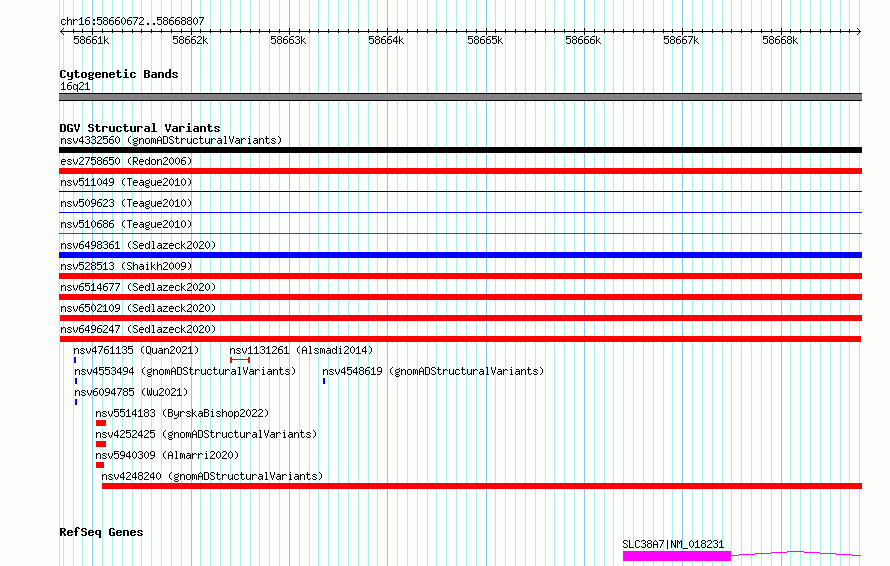Open variant nsv4553494 gnomAD label

[185, 371]
